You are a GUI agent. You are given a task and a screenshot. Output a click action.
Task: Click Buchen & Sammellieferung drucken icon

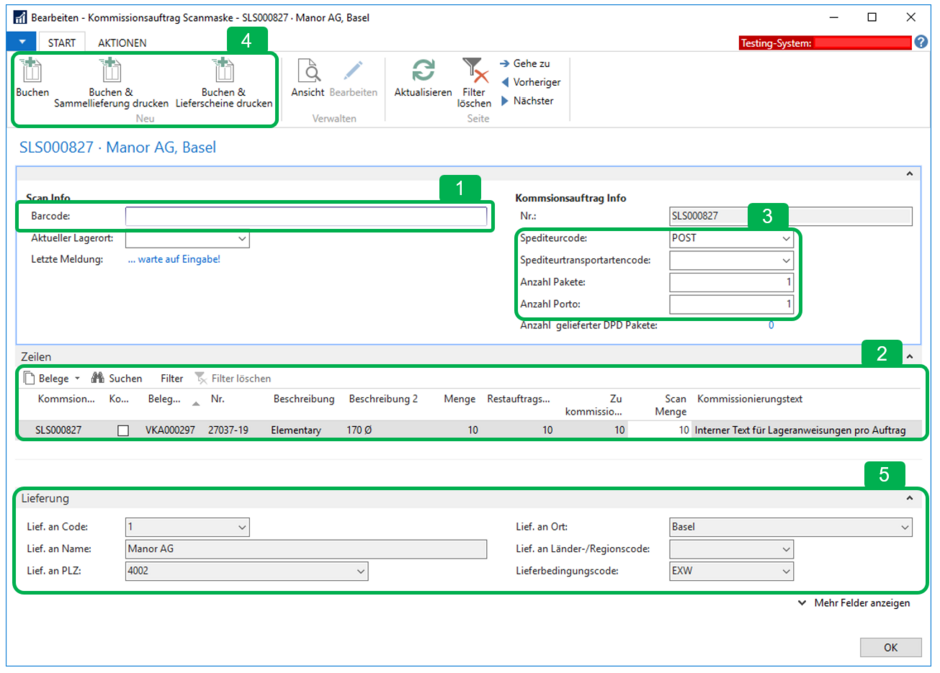pyautogui.click(x=111, y=71)
